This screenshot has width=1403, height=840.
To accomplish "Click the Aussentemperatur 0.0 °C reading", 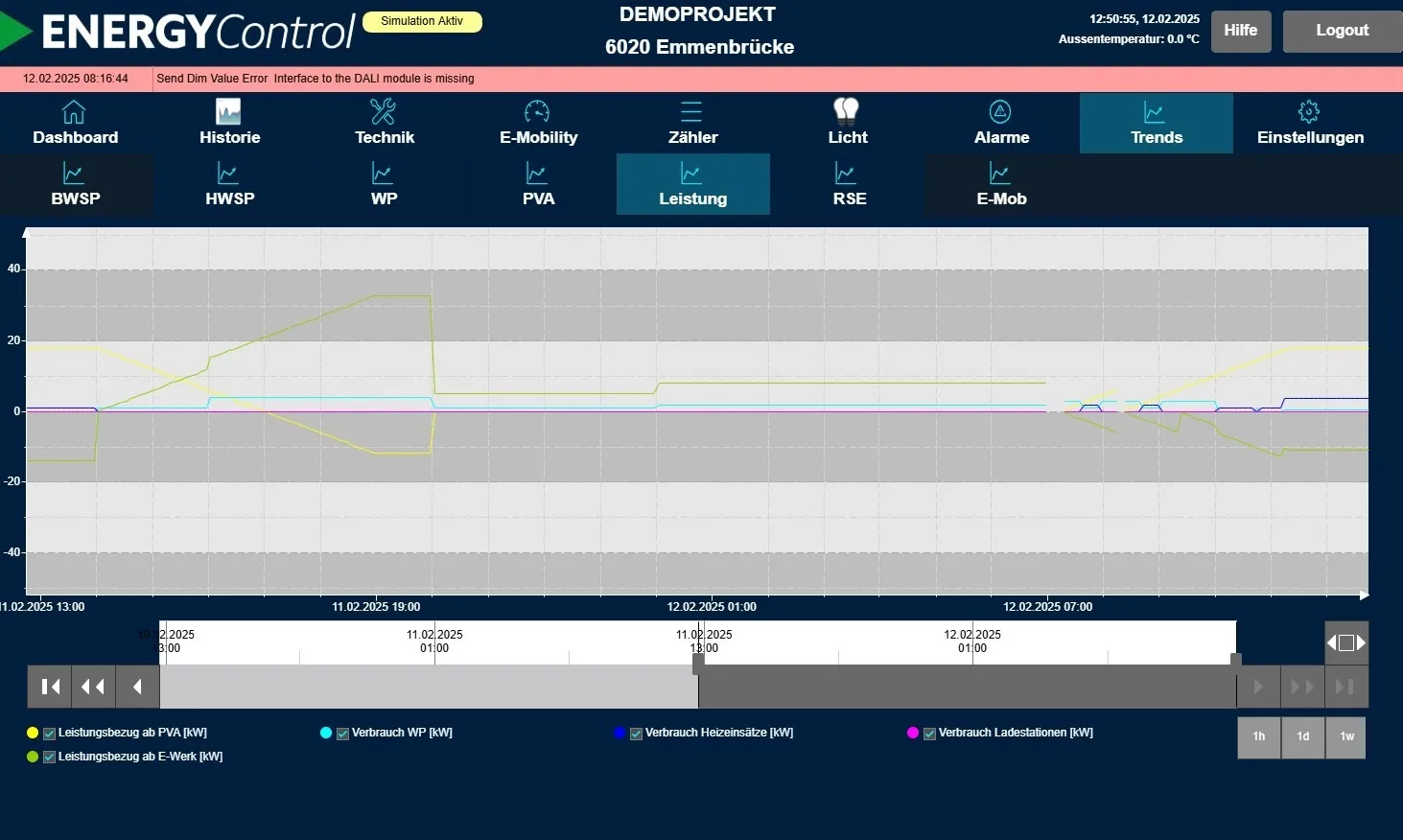I will [x=1129, y=39].
